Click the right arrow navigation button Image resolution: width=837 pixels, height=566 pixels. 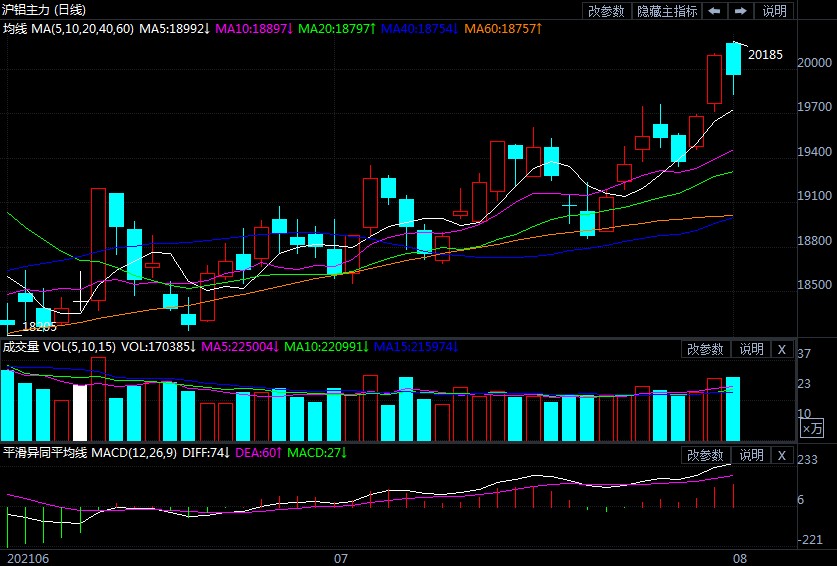(741, 11)
